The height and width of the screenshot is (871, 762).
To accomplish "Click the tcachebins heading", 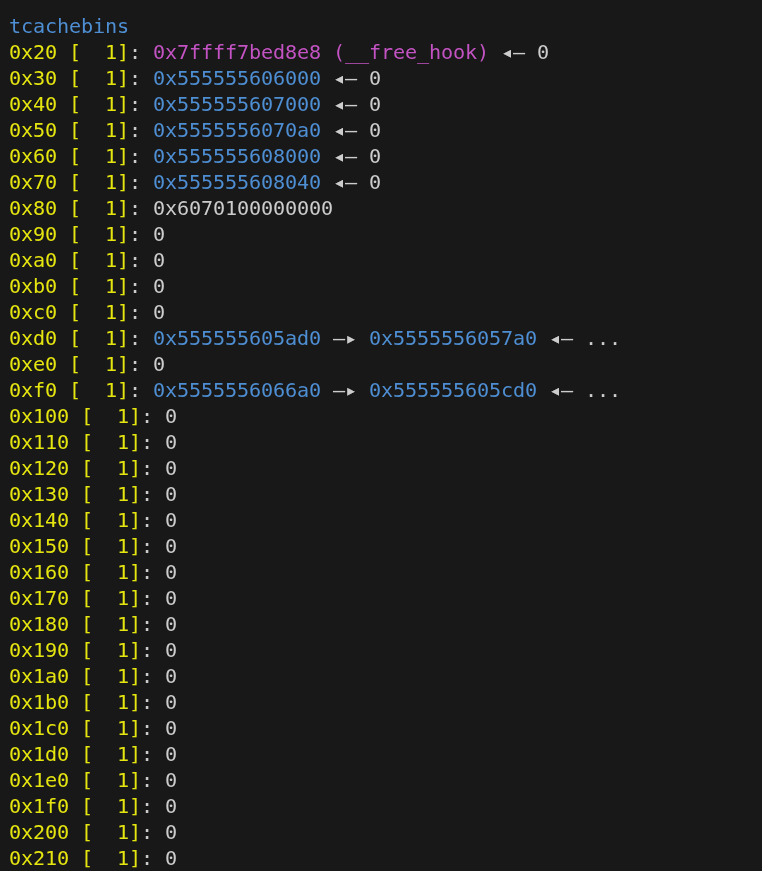I will 69,26.
